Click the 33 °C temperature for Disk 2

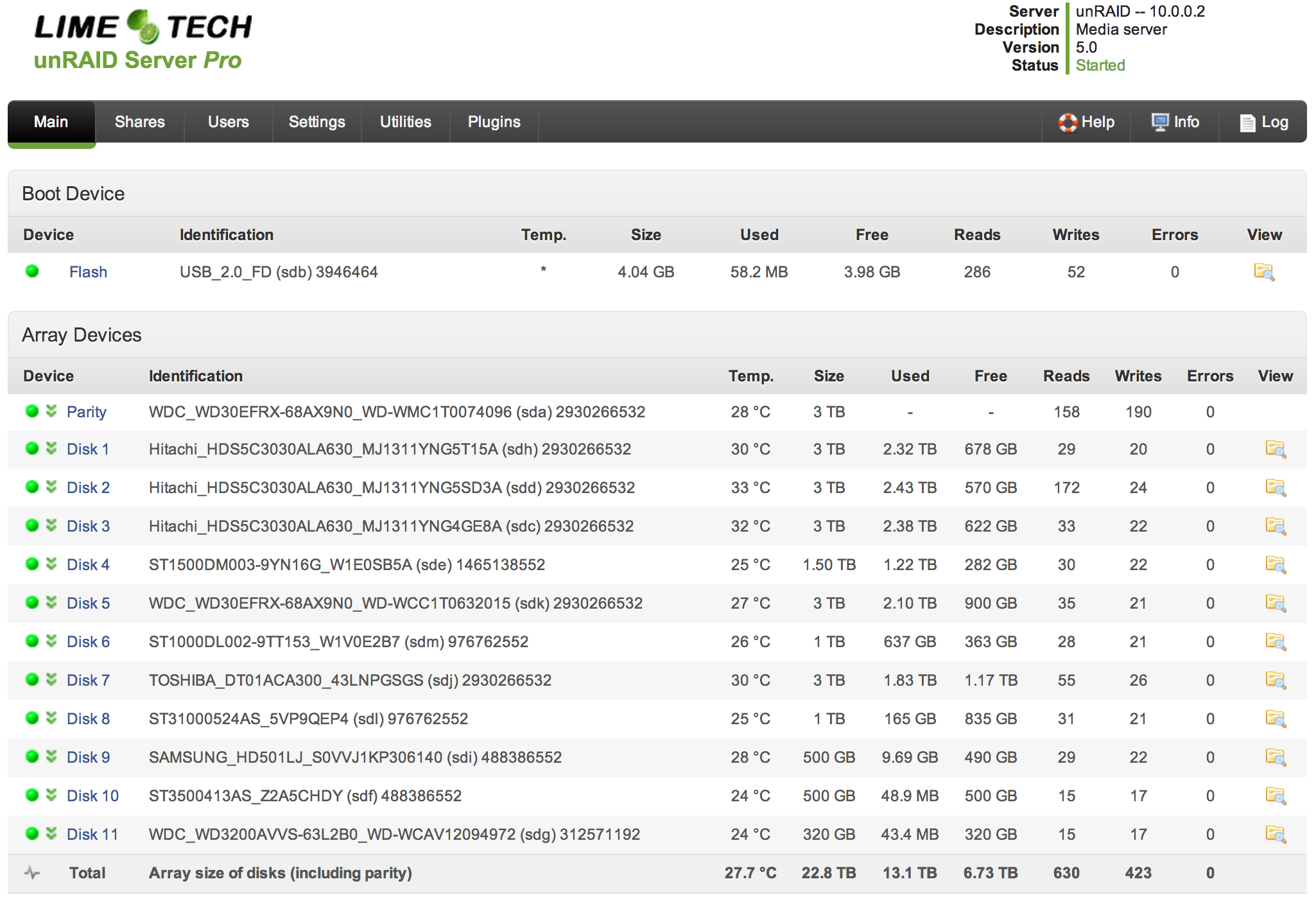[750, 487]
